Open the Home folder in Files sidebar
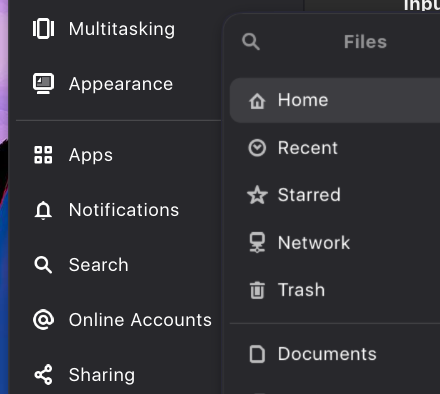 [335, 100]
